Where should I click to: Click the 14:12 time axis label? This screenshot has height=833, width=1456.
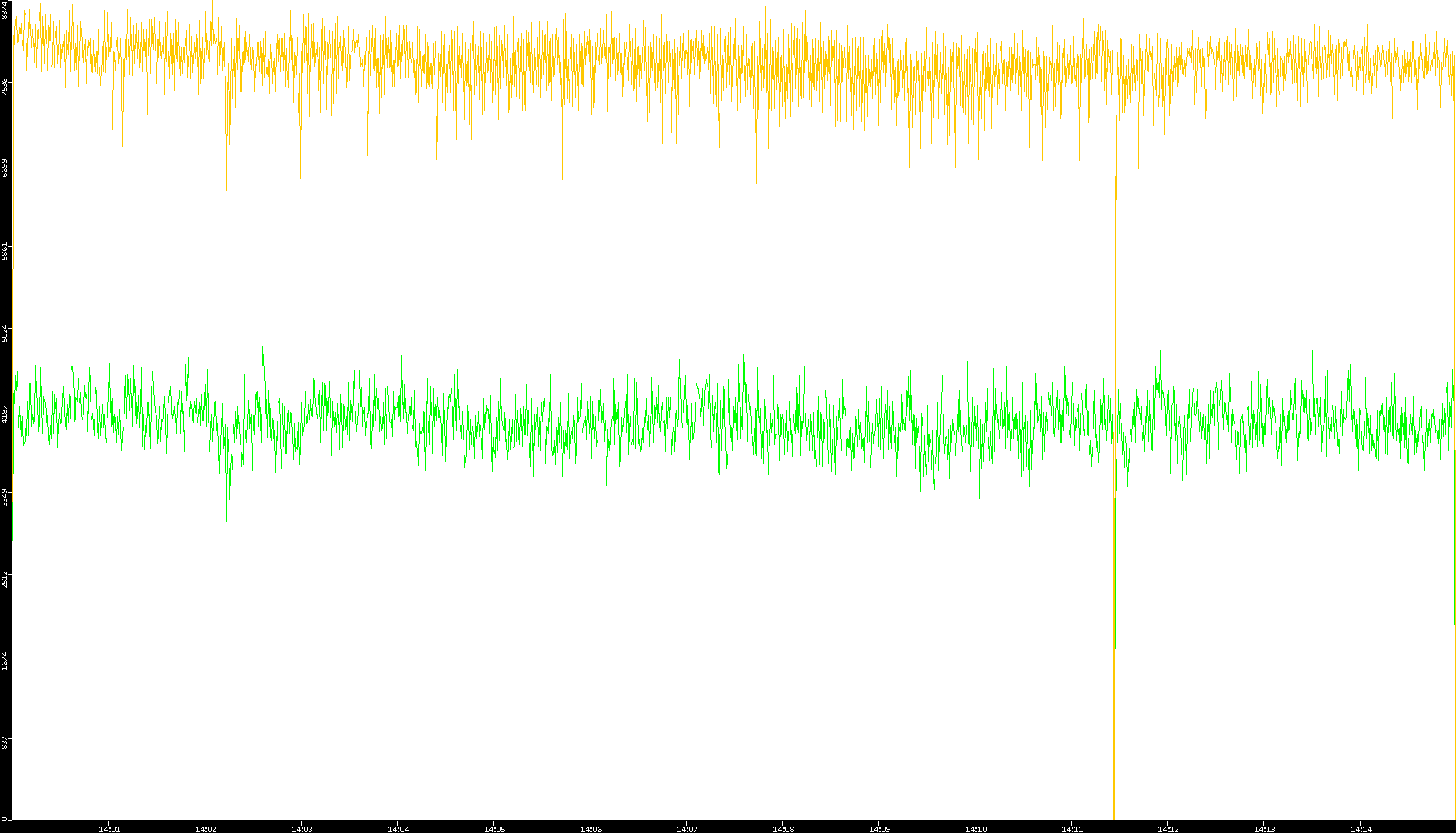(1168, 828)
